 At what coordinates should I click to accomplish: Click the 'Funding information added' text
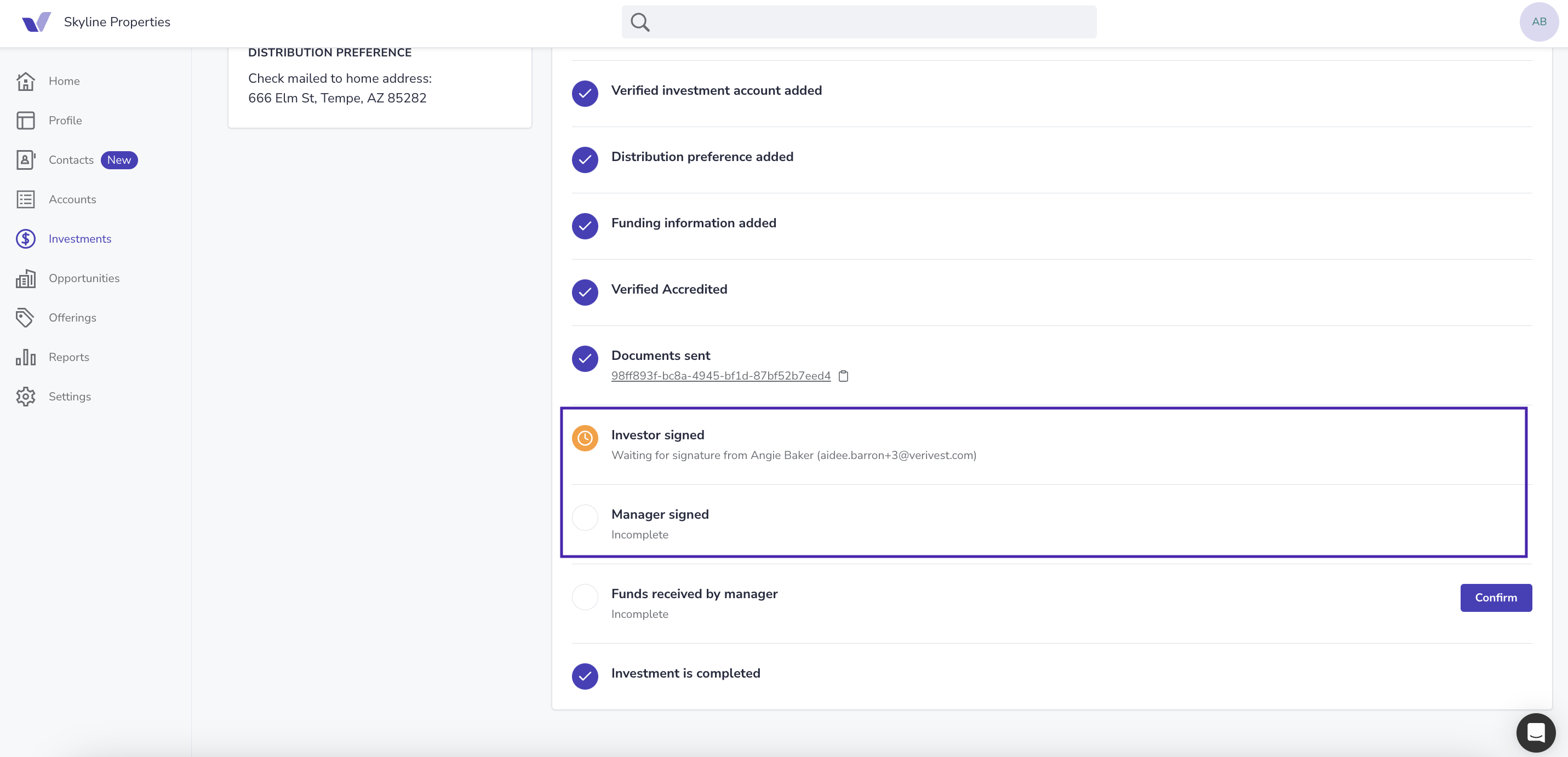693,223
